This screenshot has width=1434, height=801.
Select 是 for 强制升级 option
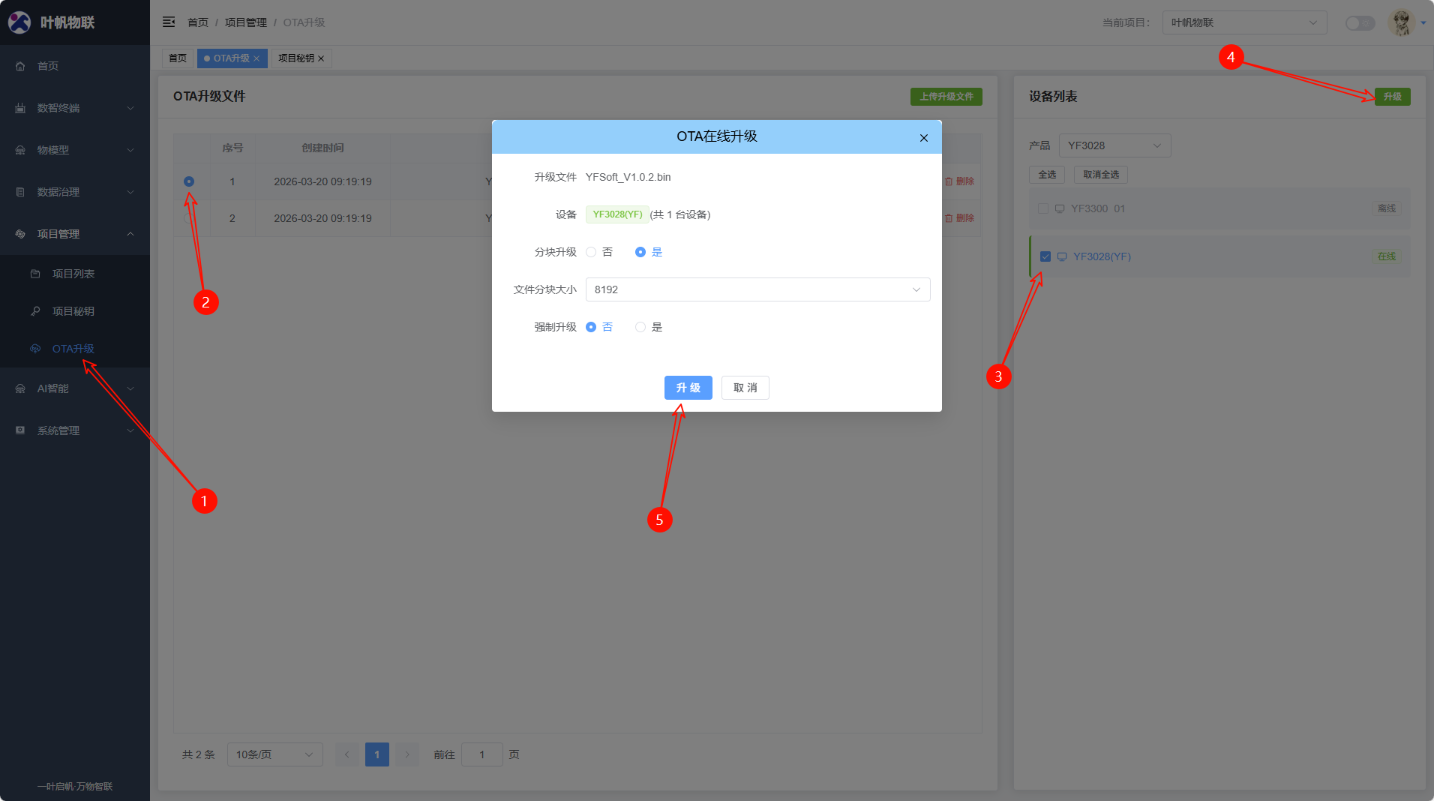641,327
